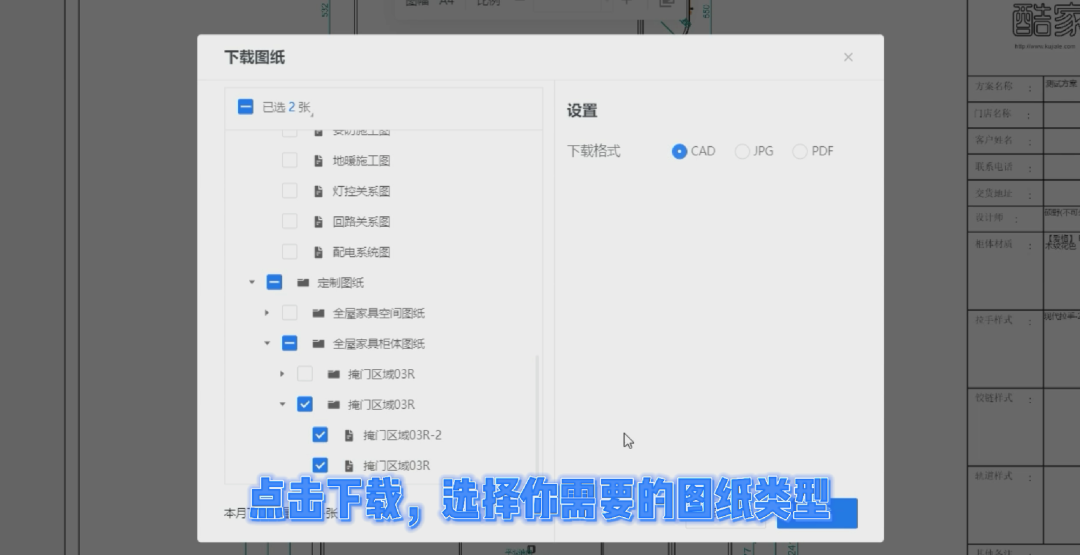Click the 掩门区域03R-2 label
Image resolution: width=1080 pixels, height=555 pixels.
[x=402, y=435]
